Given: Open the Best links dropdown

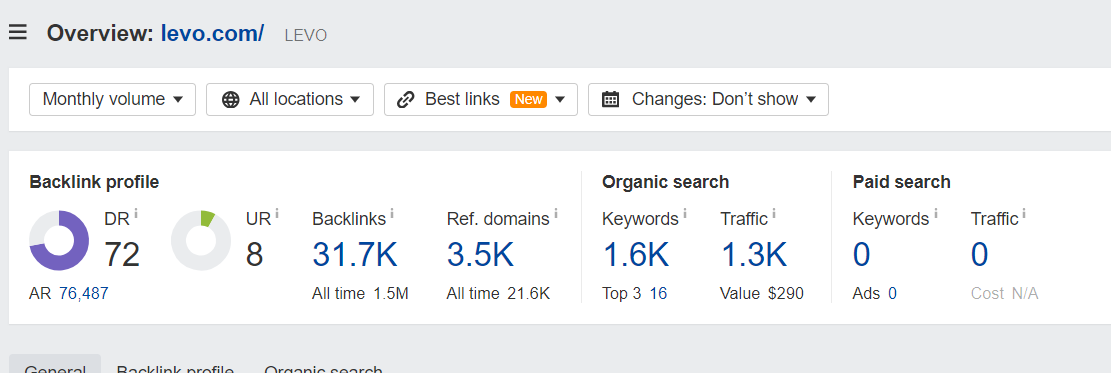Looking at the screenshot, I should 481,99.
